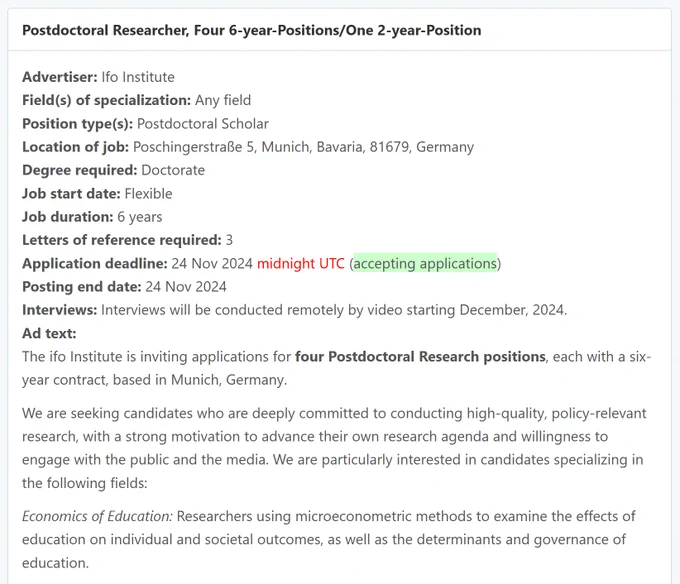
Task: Click the Poschingerstraße 5 Munich job location
Action: 303,147
